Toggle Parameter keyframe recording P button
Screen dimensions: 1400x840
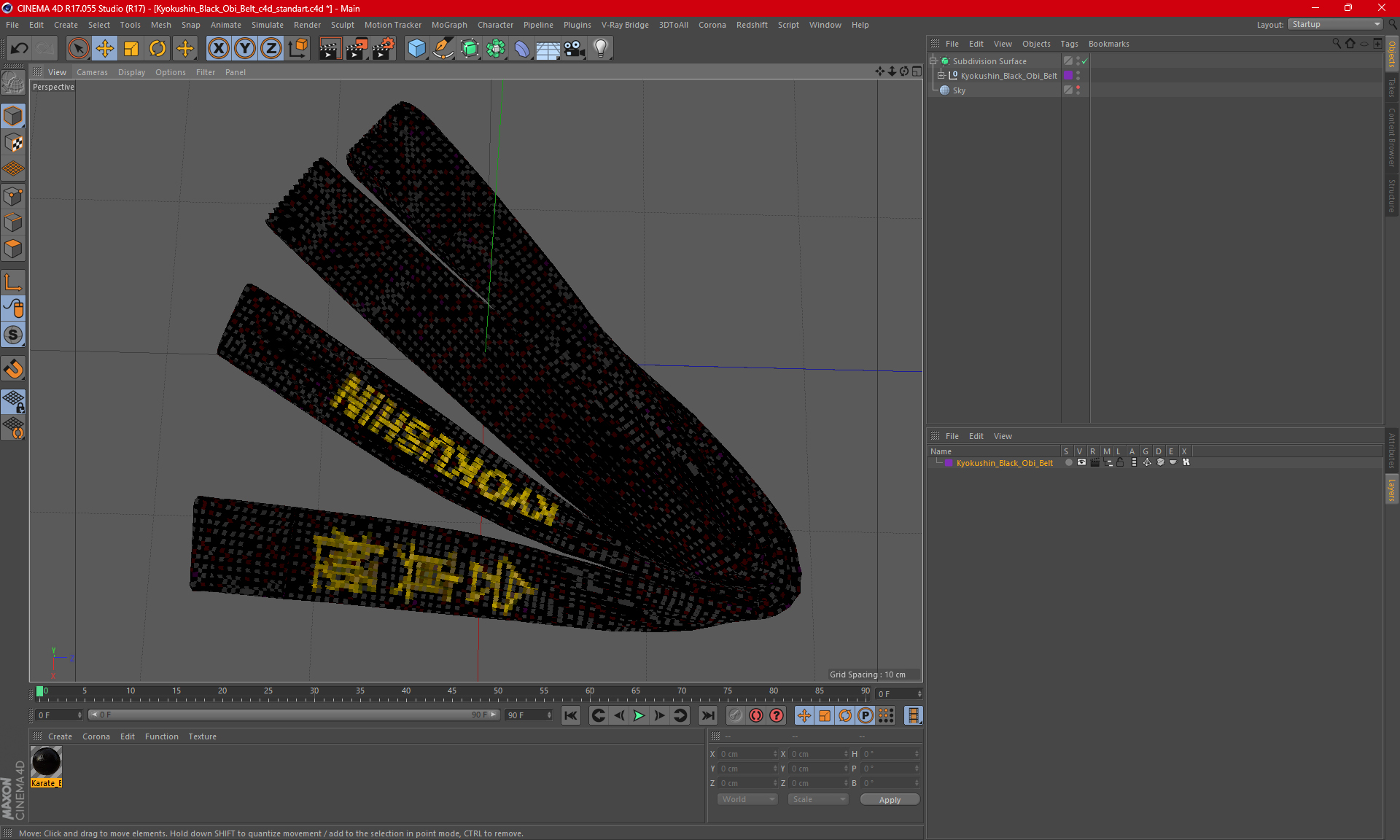click(x=866, y=715)
